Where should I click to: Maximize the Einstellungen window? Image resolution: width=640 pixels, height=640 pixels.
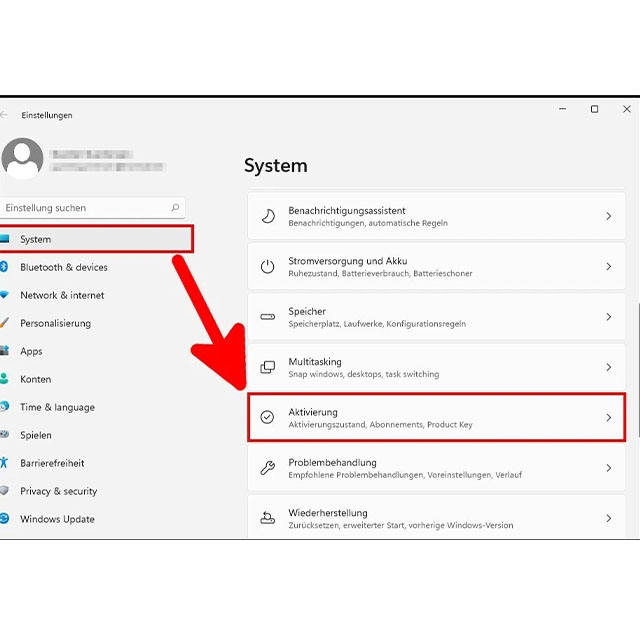pyautogui.click(x=595, y=109)
